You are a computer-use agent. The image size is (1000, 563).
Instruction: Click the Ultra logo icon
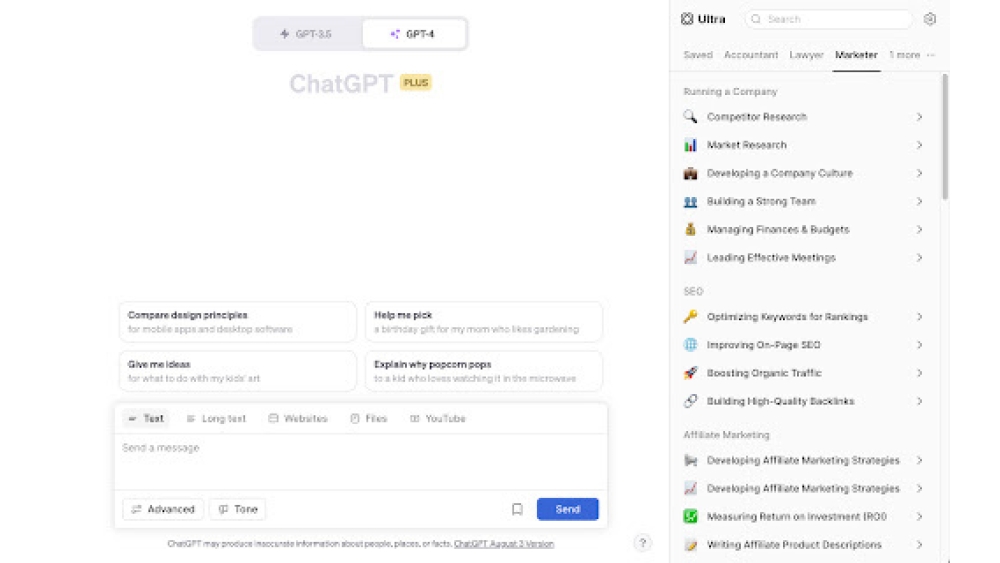pos(687,19)
